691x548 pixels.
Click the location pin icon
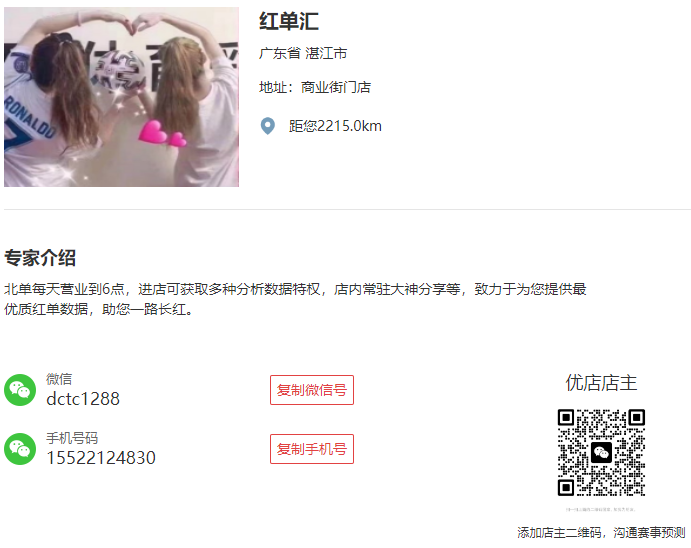point(267,126)
